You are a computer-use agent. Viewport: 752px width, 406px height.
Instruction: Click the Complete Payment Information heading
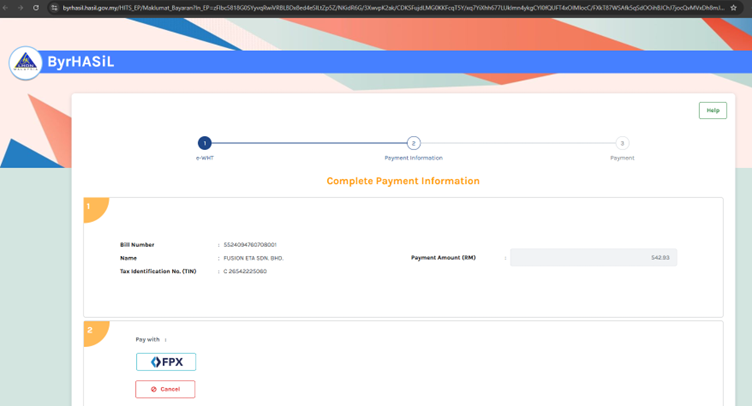[x=403, y=181]
